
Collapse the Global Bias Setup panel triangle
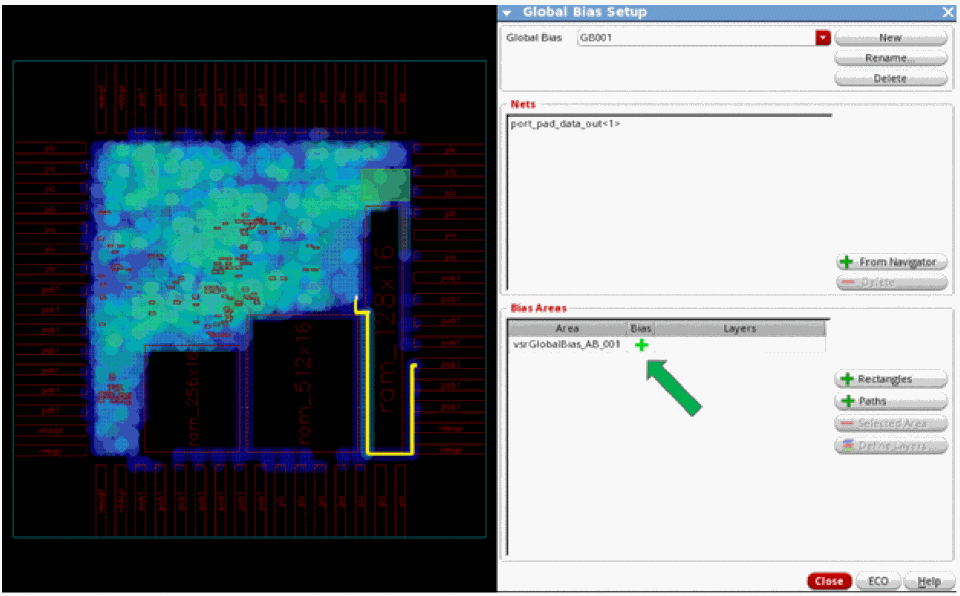click(x=507, y=12)
